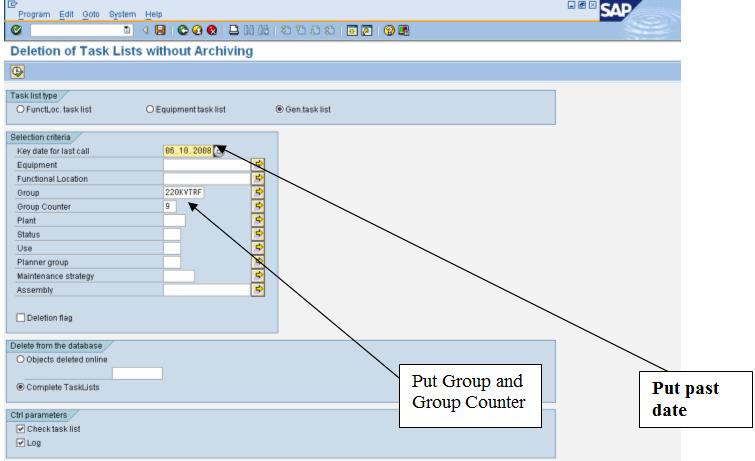This screenshot has width=755, height=461.
Task: Click the Last Page navigation icon
Action: coord(330,30)
